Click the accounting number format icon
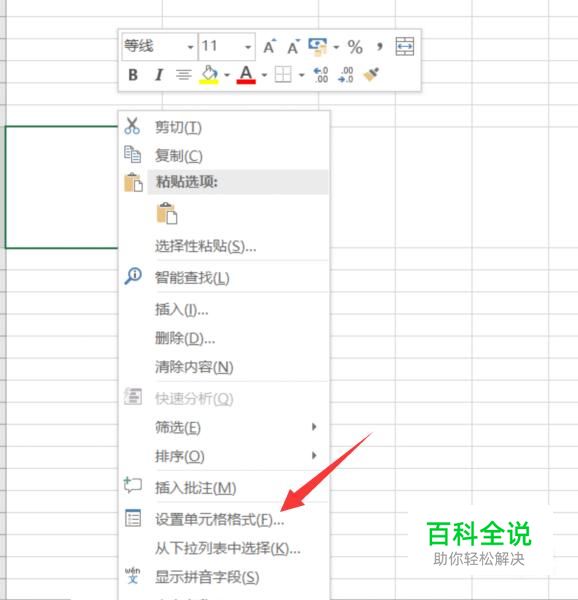 point(318,47)
